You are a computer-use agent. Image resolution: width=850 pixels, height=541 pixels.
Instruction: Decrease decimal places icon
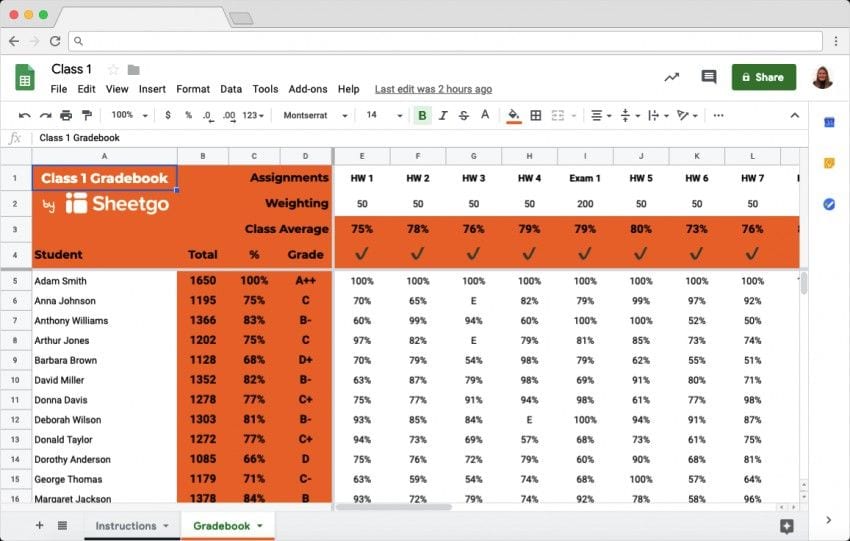point(208,115)
